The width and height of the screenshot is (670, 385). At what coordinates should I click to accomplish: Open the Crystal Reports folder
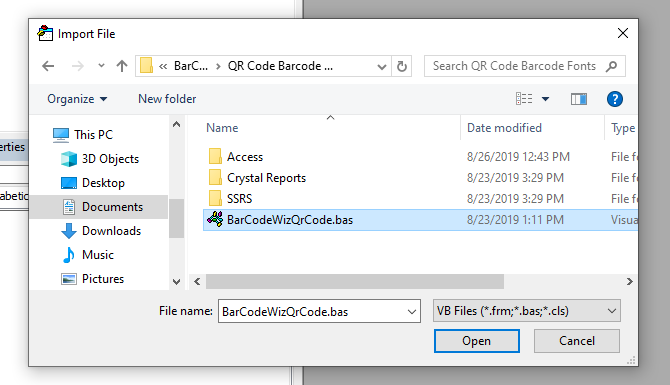pyautogui.click(x=266, y=178)
